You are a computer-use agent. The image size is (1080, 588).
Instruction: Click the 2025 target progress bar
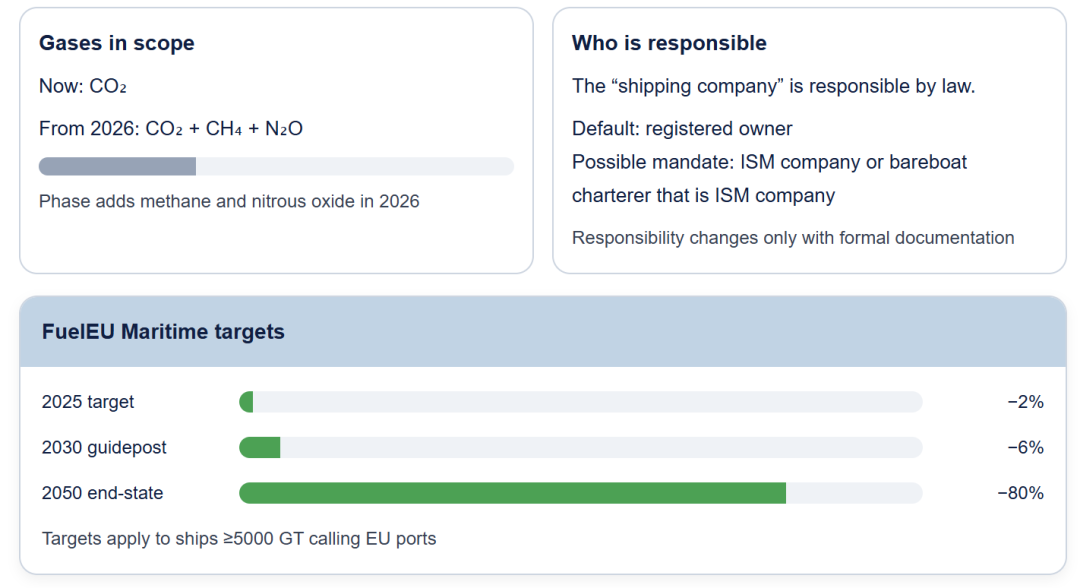[580, 402]
